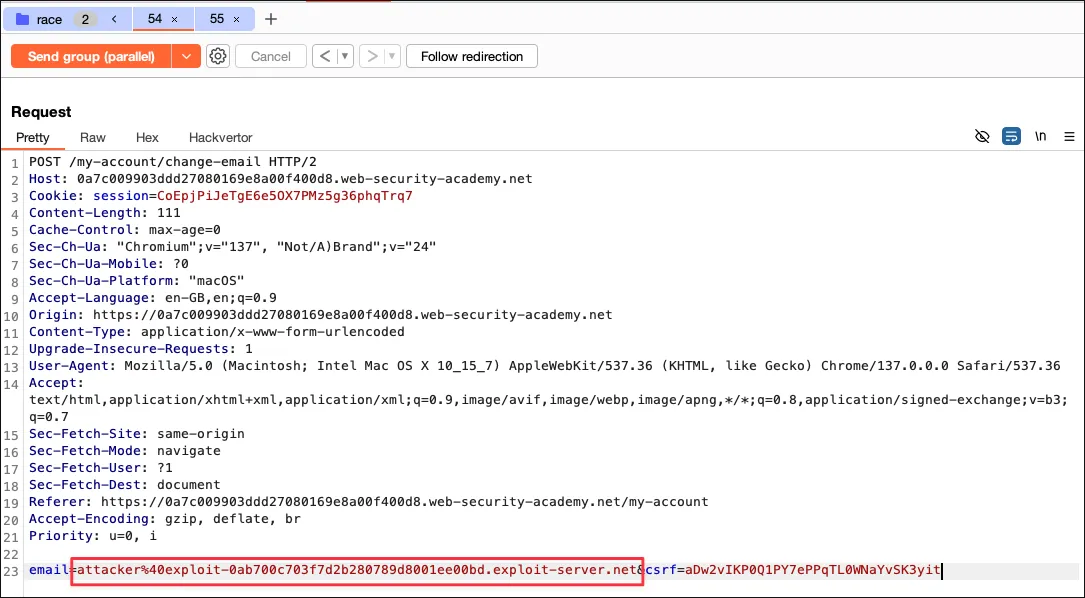Collapse the race tab group chevron
1085x598 pixels.
114,19
